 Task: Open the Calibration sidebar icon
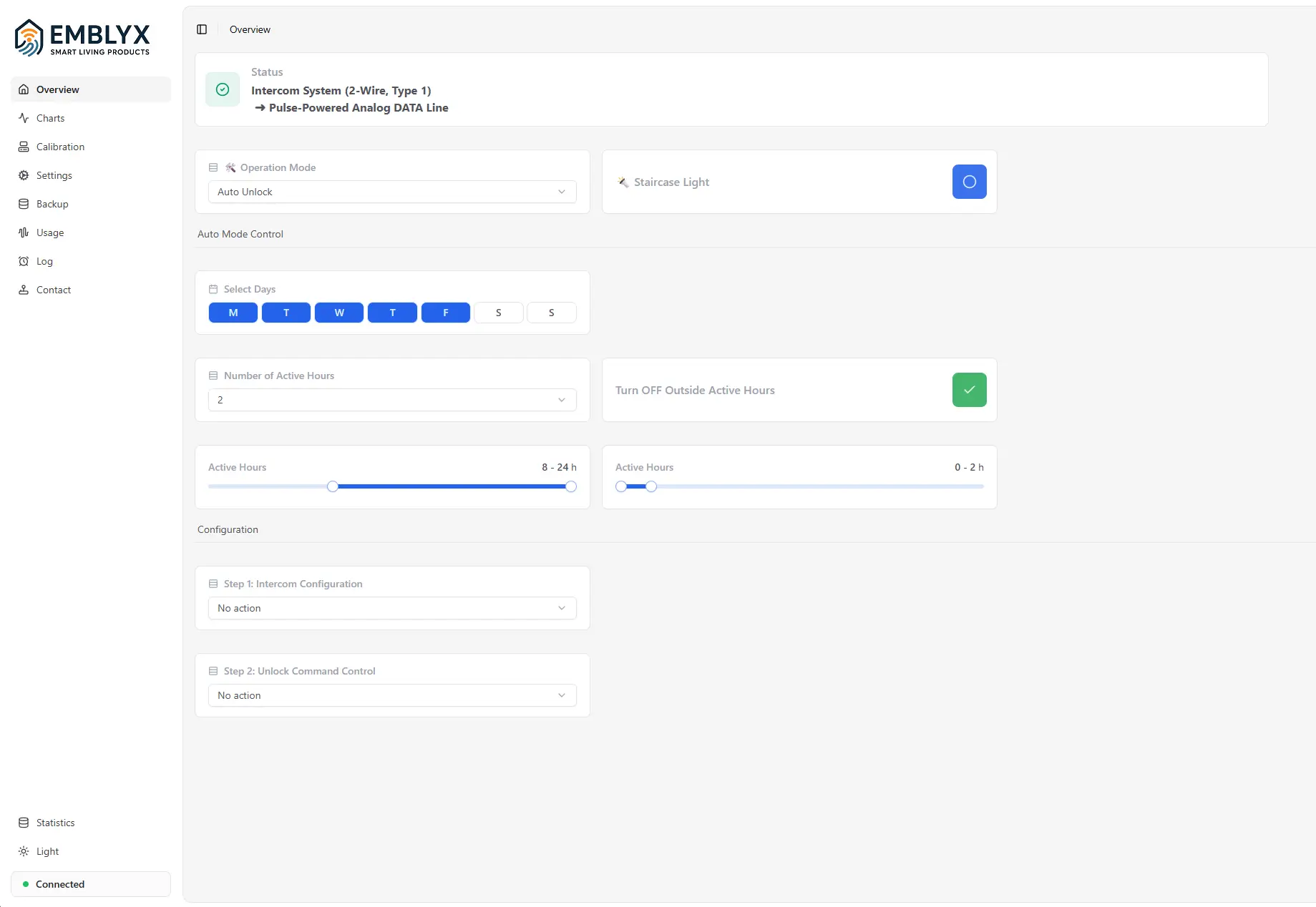coord(24,147)
